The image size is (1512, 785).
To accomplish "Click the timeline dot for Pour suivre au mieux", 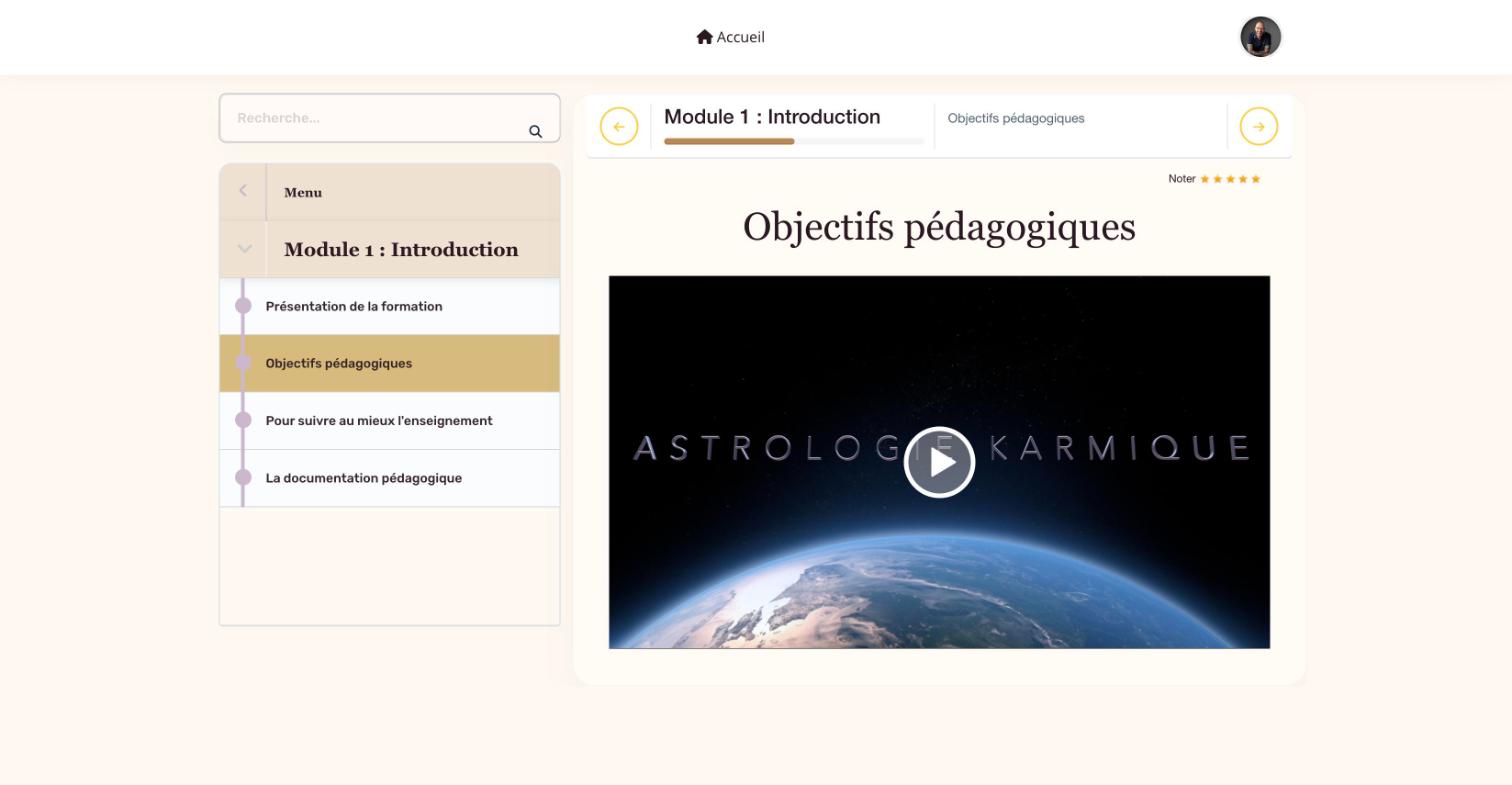I will point(243,420).
